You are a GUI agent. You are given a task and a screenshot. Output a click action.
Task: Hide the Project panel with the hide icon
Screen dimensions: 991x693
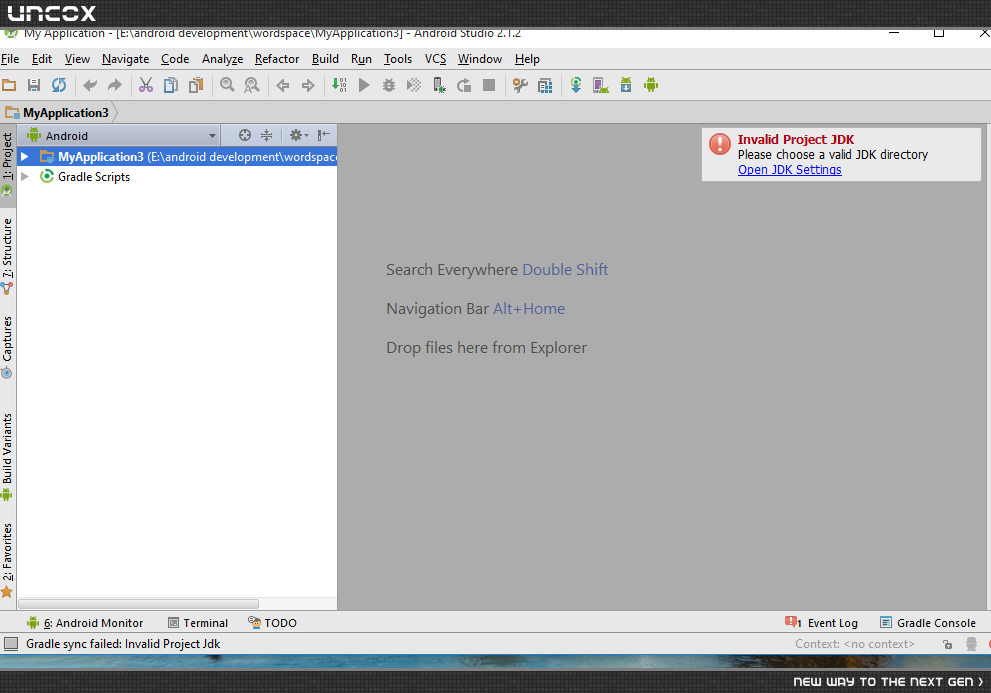pyautogui.click(x=324, y=135)
